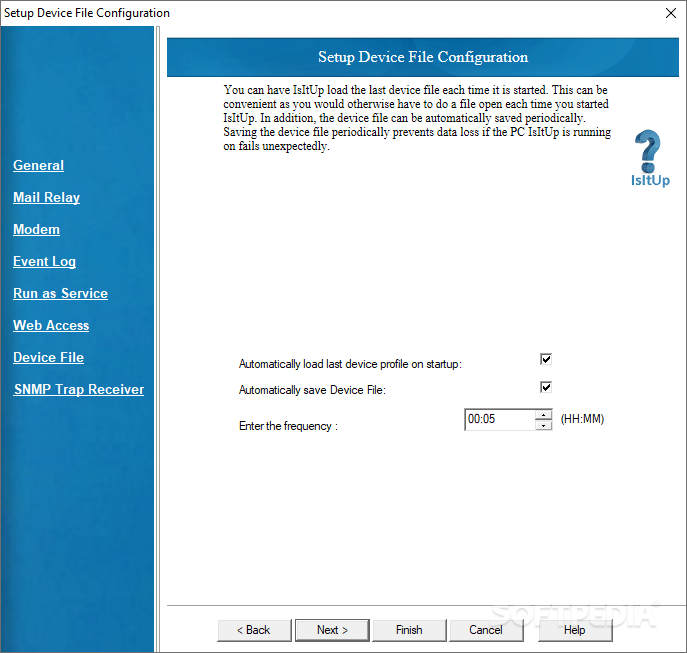This screenshot has width=687, height=653.
Task: Close the Setup Device File Configuration window
Action: (x=671, y=13)
